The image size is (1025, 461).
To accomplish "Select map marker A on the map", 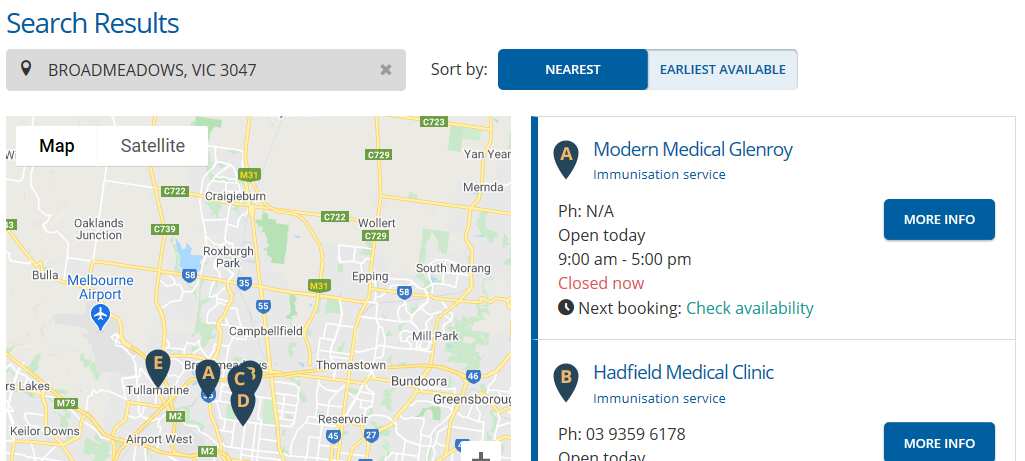I will 207,376.
